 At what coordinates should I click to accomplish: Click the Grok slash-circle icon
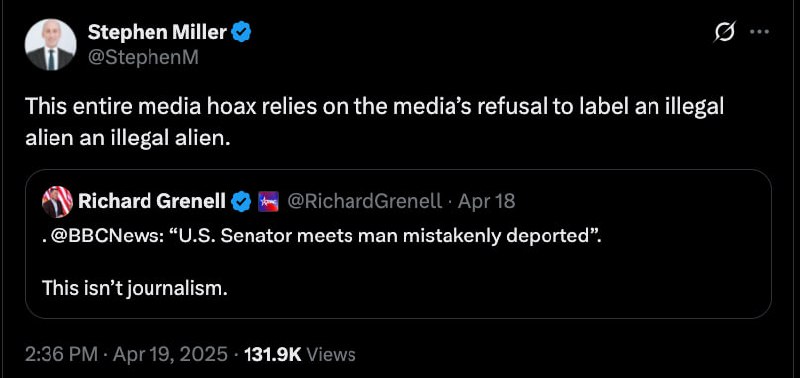click(x=725, y=33)
